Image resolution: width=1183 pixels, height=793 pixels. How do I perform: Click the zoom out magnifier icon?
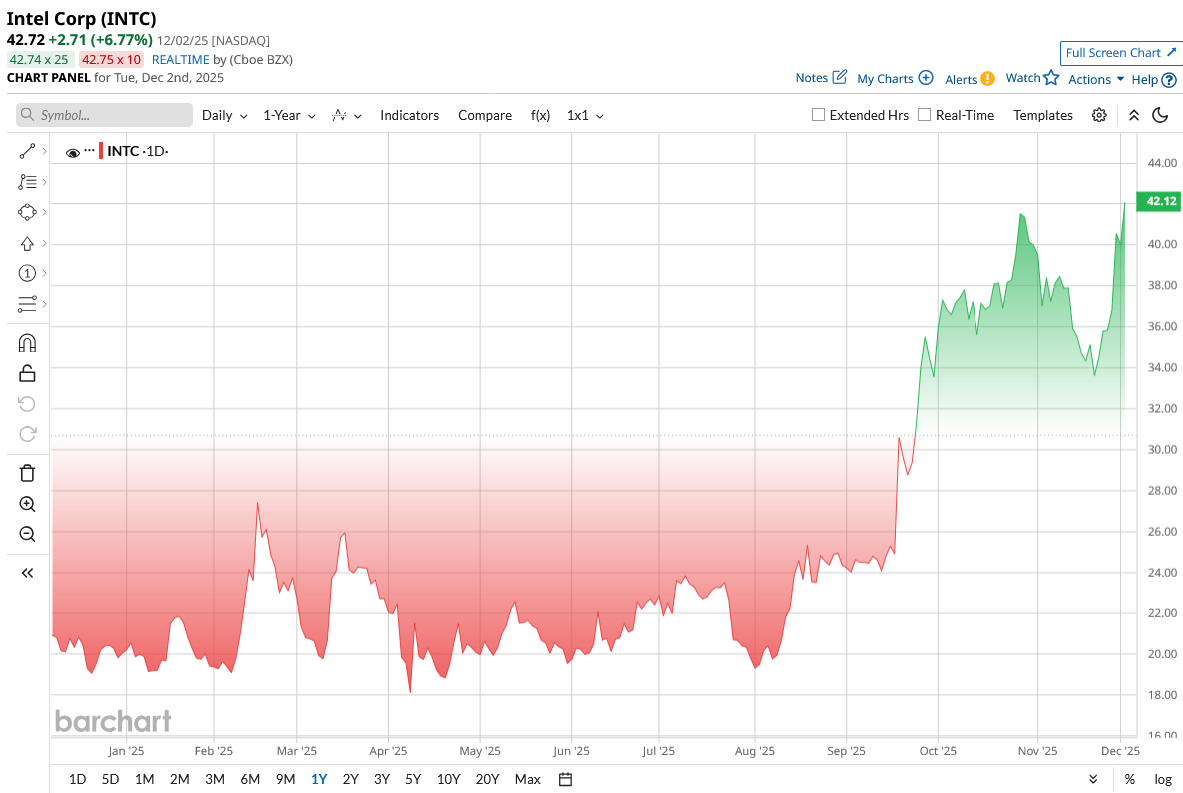[27, 534]
